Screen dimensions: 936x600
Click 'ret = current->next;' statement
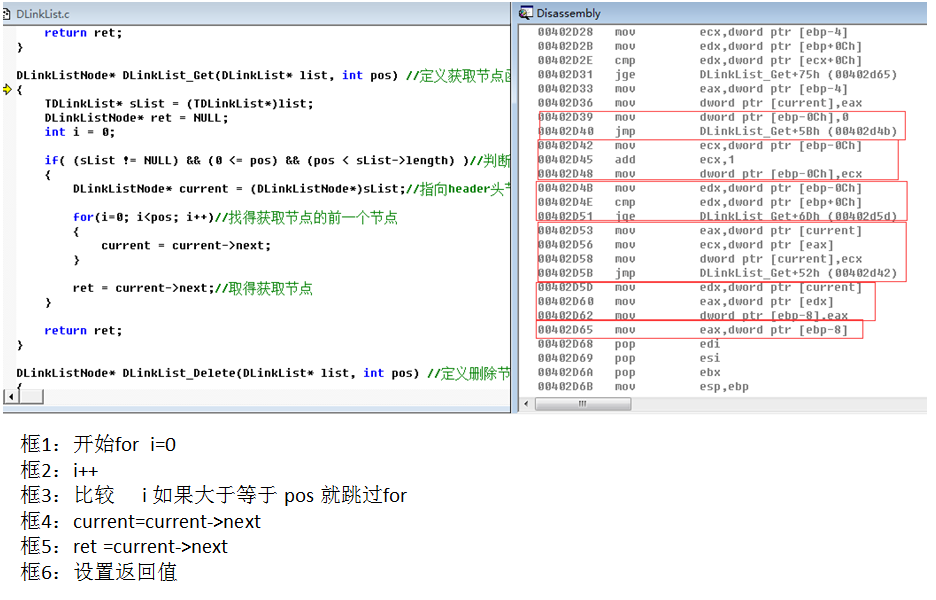(x=192, y=288)
